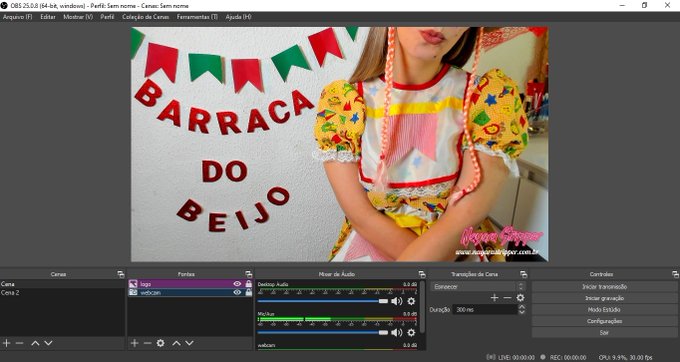Toggle lock on the webcam source
The image size is (680, 362).
[x=248, y=293]
